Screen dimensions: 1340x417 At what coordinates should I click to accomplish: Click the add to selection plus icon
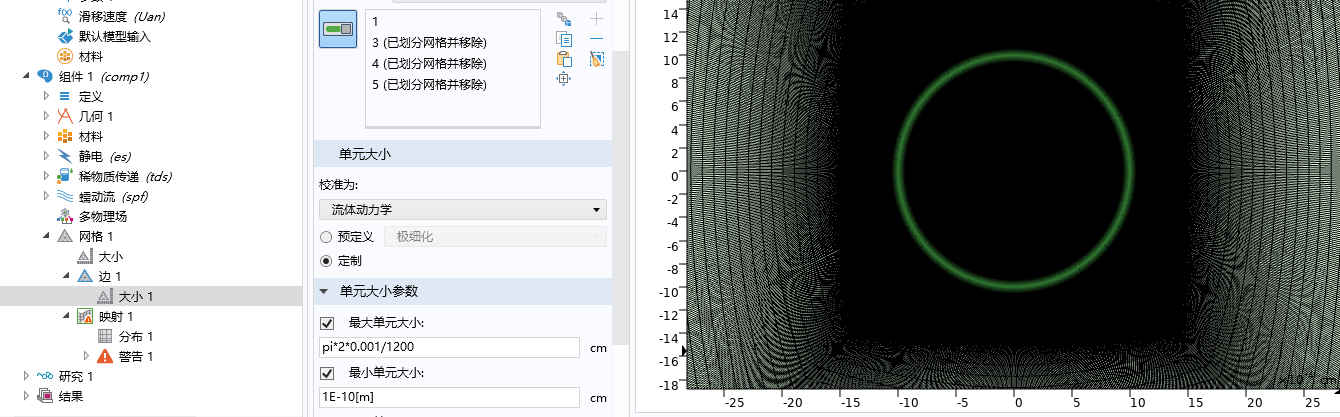pyautogui.click(x=596, y=19)
